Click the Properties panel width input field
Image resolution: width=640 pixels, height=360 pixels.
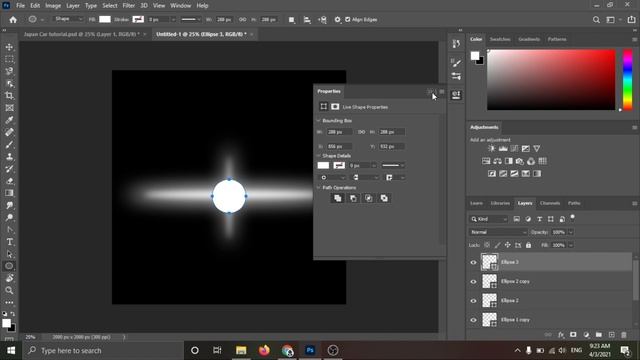click(339, 132)
